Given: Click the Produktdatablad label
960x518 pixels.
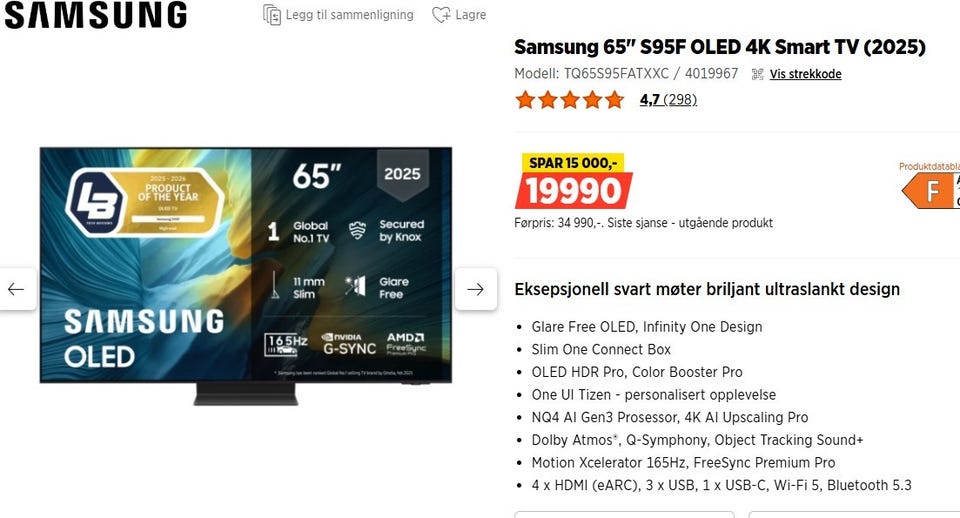Looking at the screenshot, I should pos(929,167).
